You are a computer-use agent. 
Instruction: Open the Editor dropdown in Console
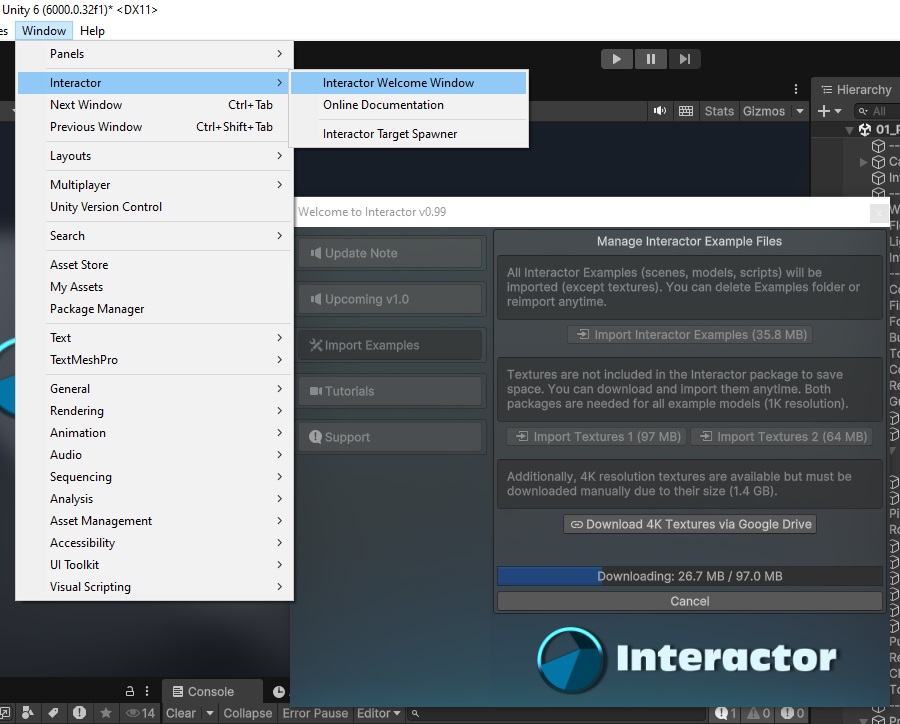(379, 713)
